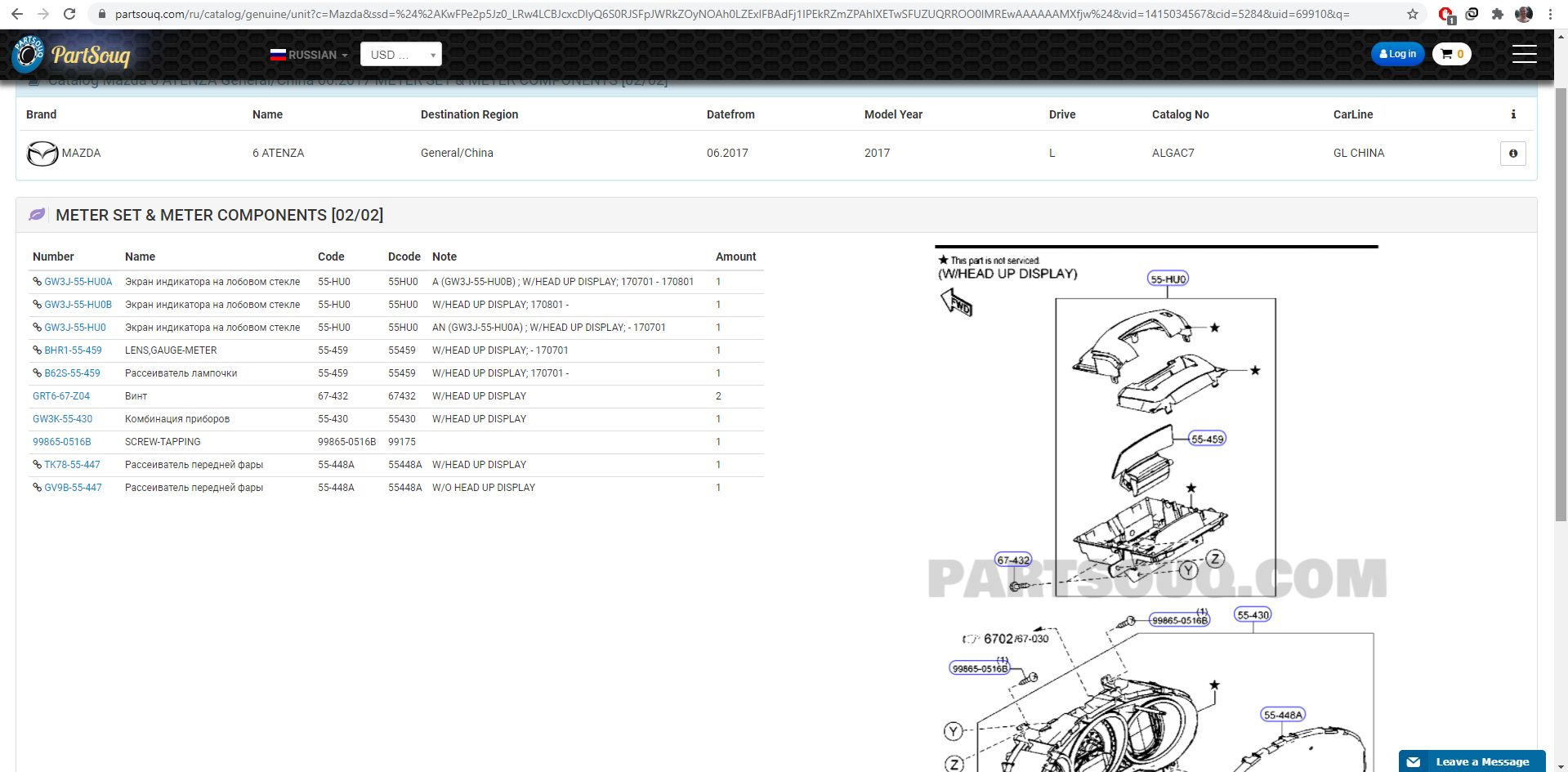Open part BHR1-55-459 link

pos(73,350)
